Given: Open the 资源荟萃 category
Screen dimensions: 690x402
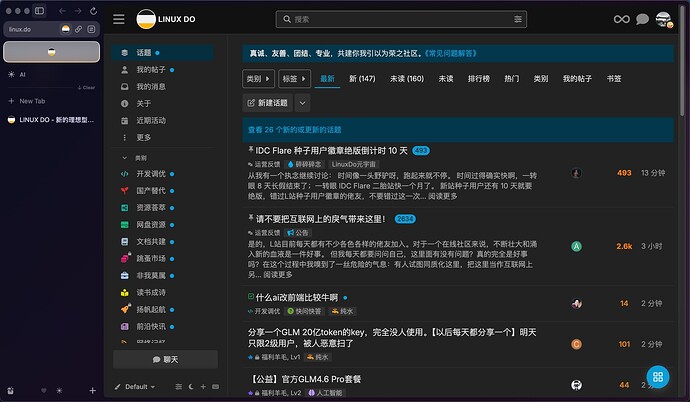Looking at the screenshot, I should [163, 208].
